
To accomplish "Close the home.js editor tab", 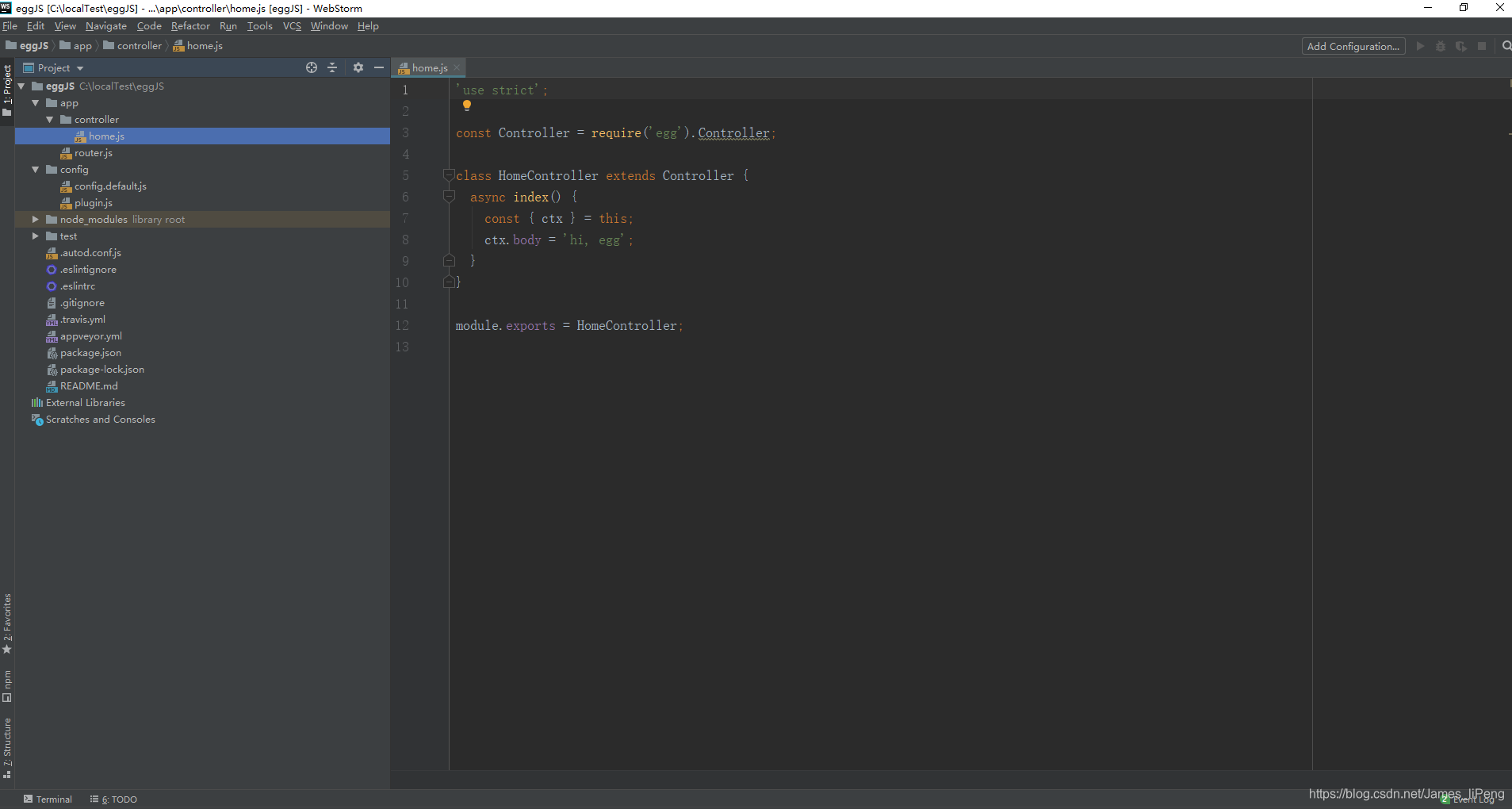I will pos(457,68).
